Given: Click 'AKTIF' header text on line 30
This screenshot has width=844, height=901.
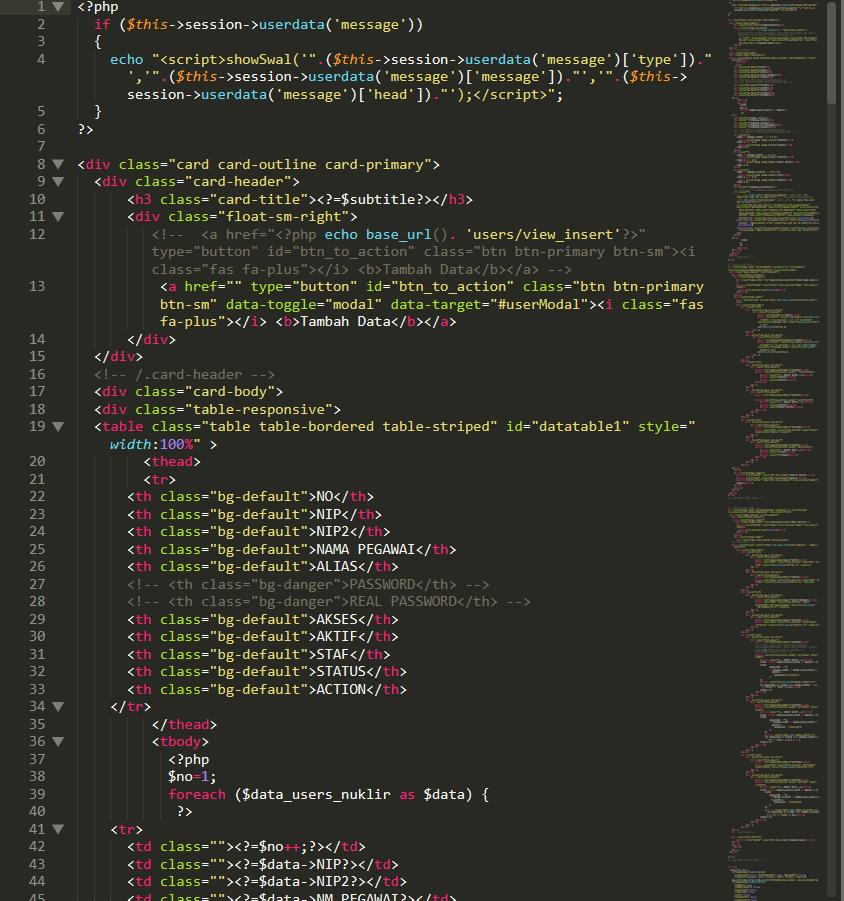Looking at the screenshot, I should (337, 637).
